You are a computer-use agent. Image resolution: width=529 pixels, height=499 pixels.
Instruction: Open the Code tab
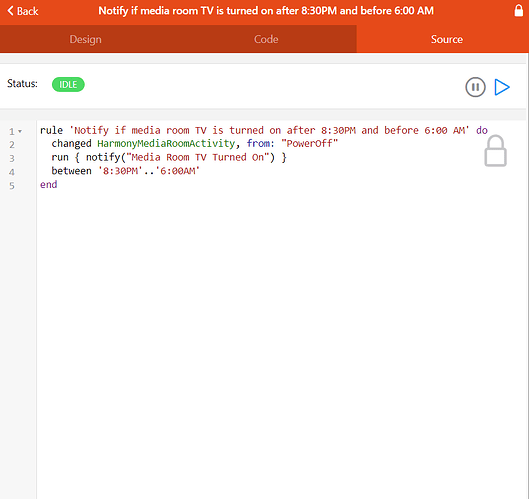tap(266, 39)
